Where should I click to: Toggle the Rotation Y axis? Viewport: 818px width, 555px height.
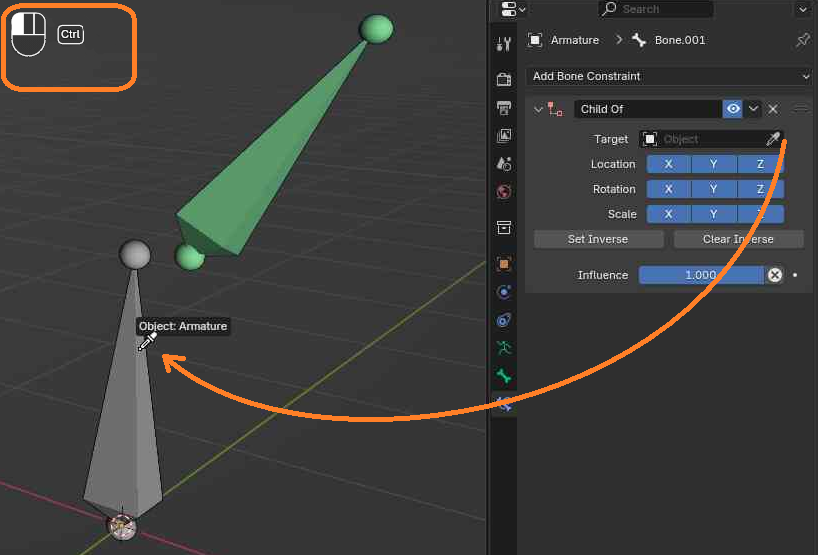click(714, 189)
